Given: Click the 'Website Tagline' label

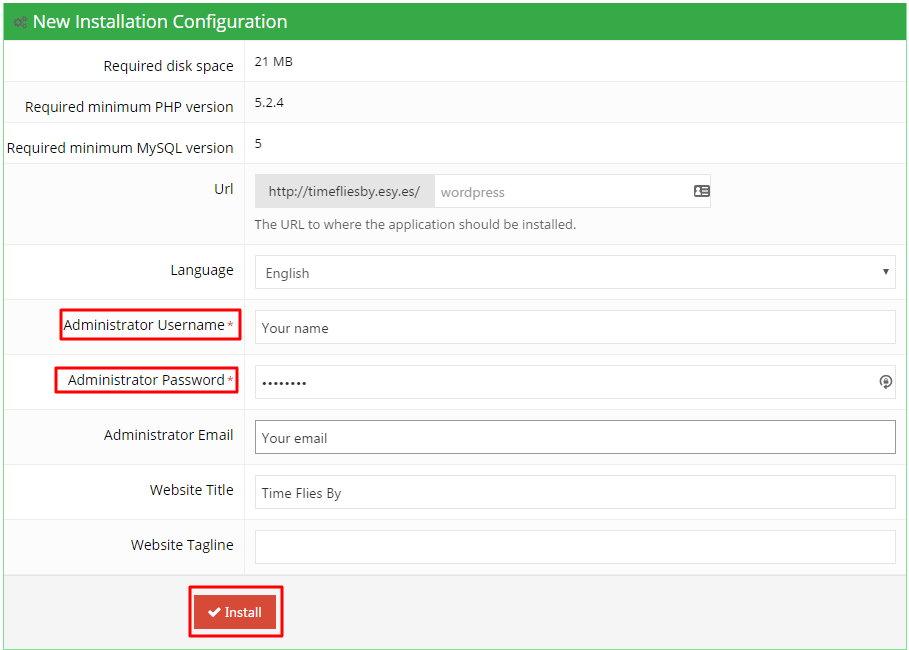Looking at the screenshot, I should 182,545.
